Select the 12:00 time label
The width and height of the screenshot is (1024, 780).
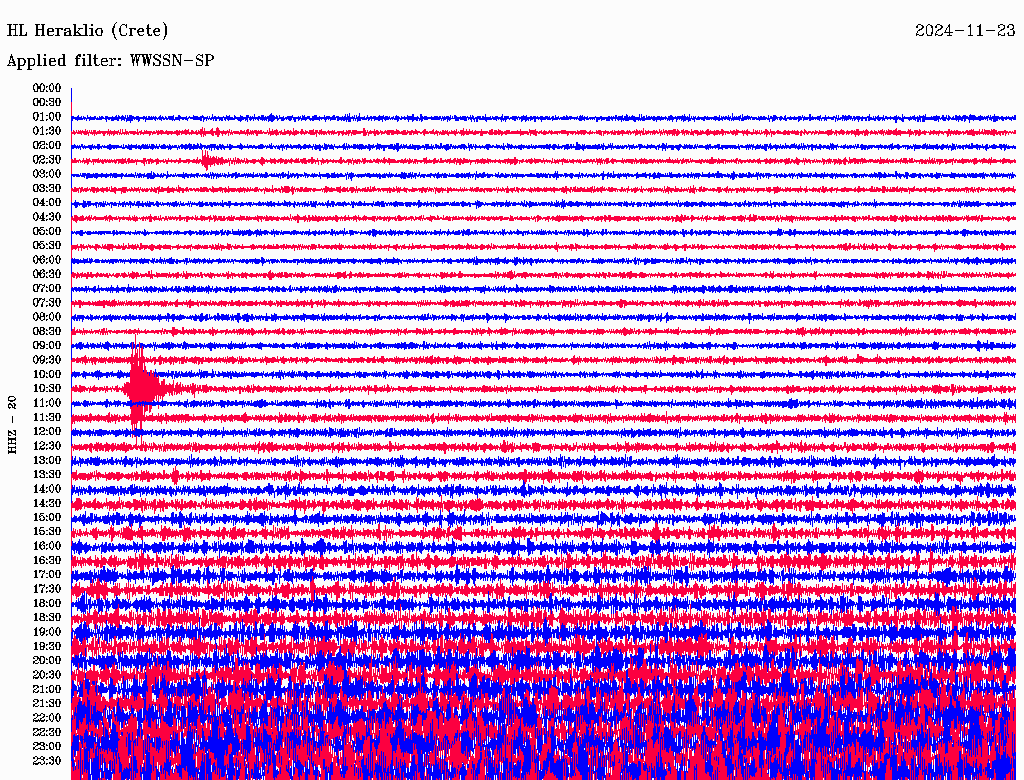coord(46,432)
